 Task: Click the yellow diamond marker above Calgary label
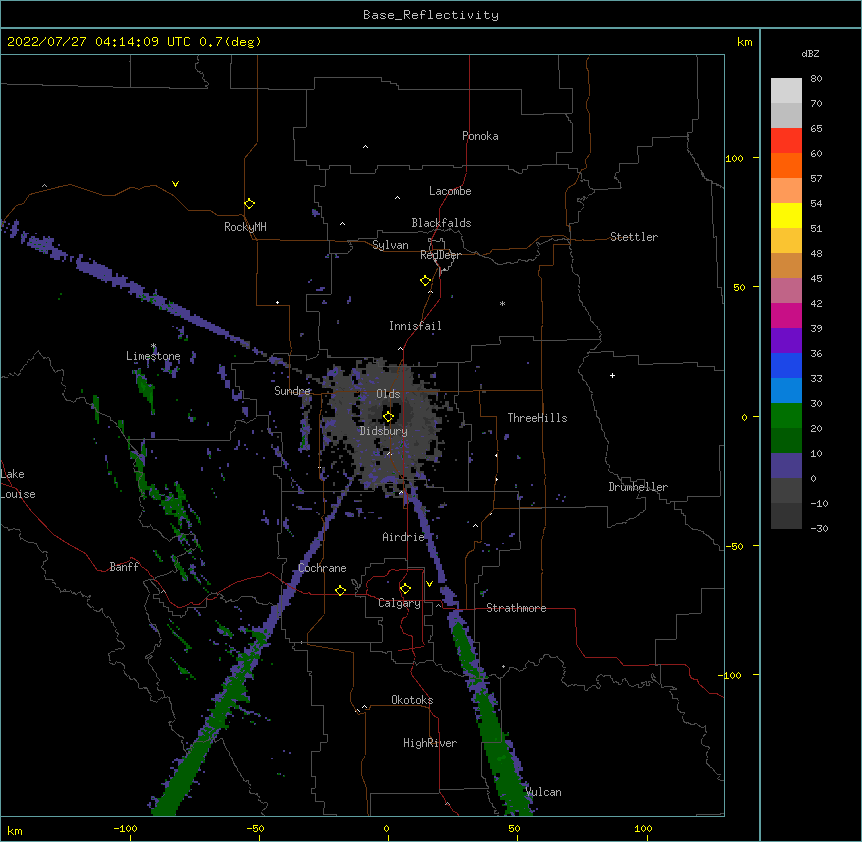[x=405, y=589]
